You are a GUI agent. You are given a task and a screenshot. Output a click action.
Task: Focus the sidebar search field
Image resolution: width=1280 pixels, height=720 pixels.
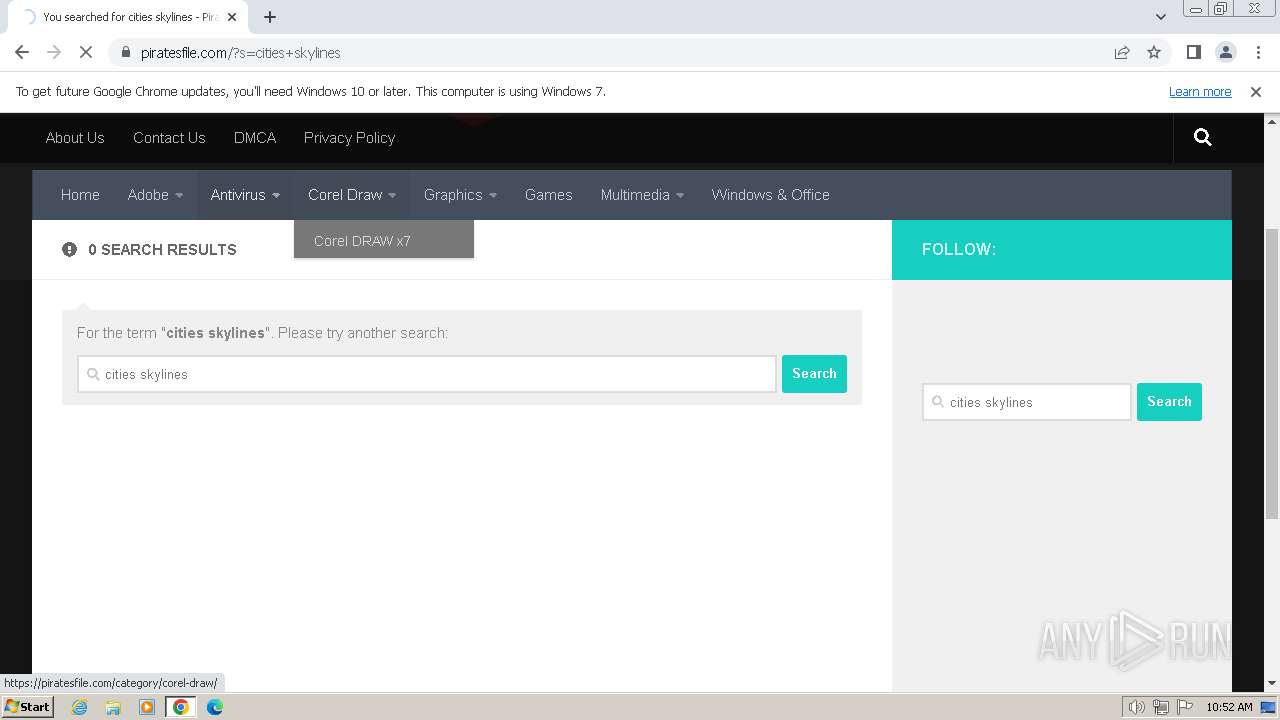pos(1027,402)
